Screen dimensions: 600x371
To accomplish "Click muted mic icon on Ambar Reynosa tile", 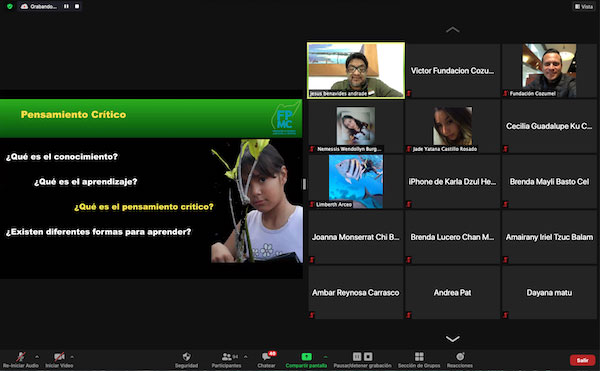I will [312, 315].
